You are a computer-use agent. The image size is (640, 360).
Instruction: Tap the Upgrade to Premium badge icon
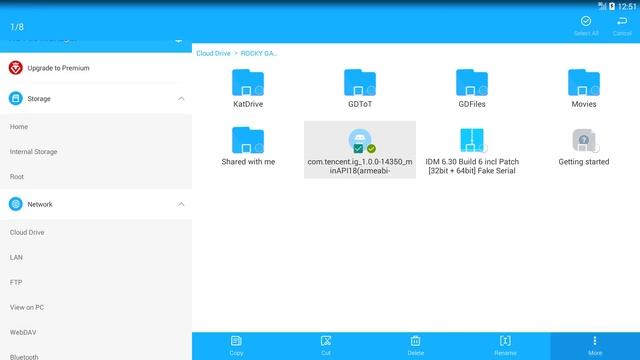coord(16,68)
